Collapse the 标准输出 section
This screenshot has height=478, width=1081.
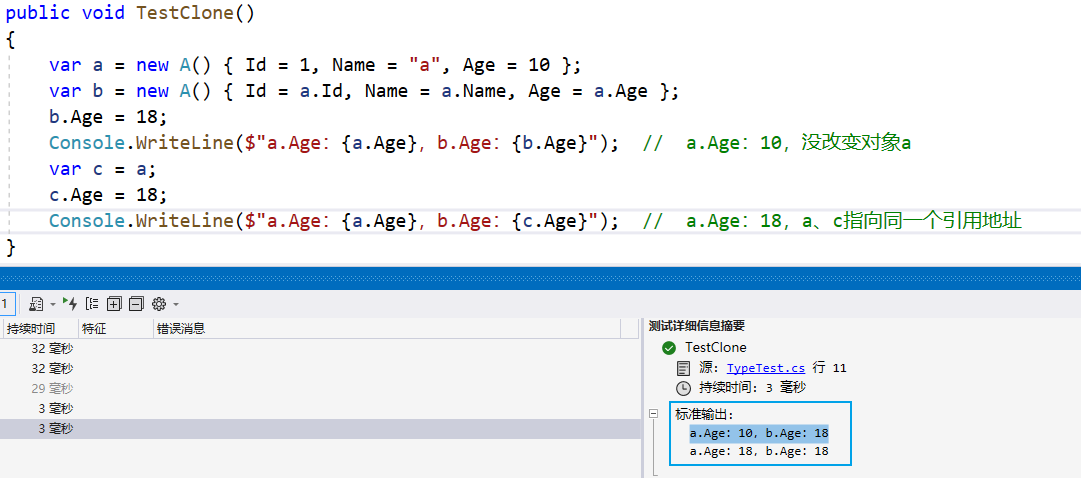[653, 414]
